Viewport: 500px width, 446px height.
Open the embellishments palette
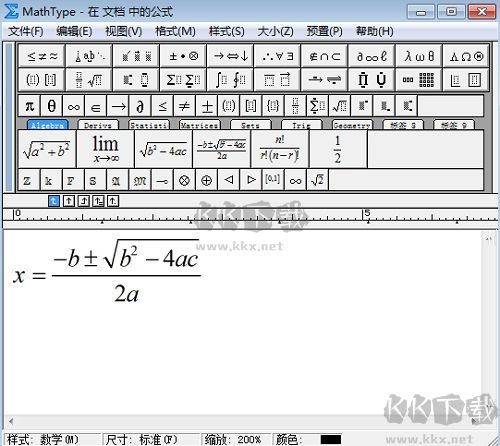point(136,56)
